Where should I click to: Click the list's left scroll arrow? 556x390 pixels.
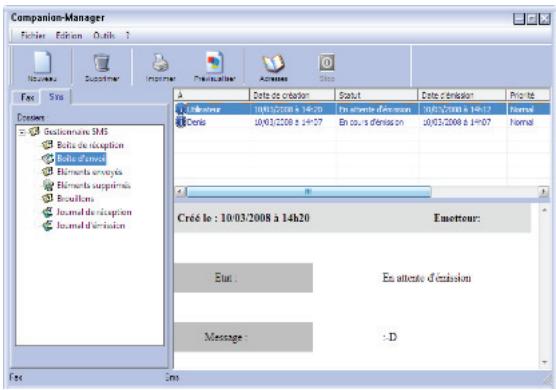tap(180, 192)
